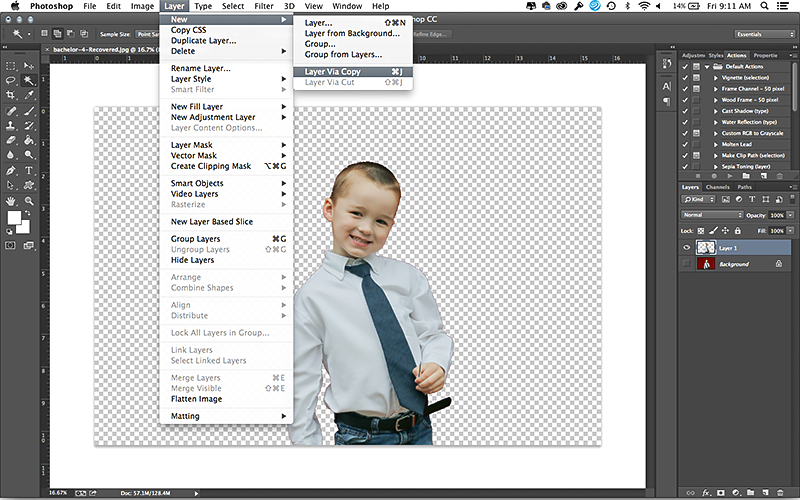Delete layer with Layers panel trash icon
Image resolution: width=800 pixels, height=500 pixels.
tap(780, 493)
